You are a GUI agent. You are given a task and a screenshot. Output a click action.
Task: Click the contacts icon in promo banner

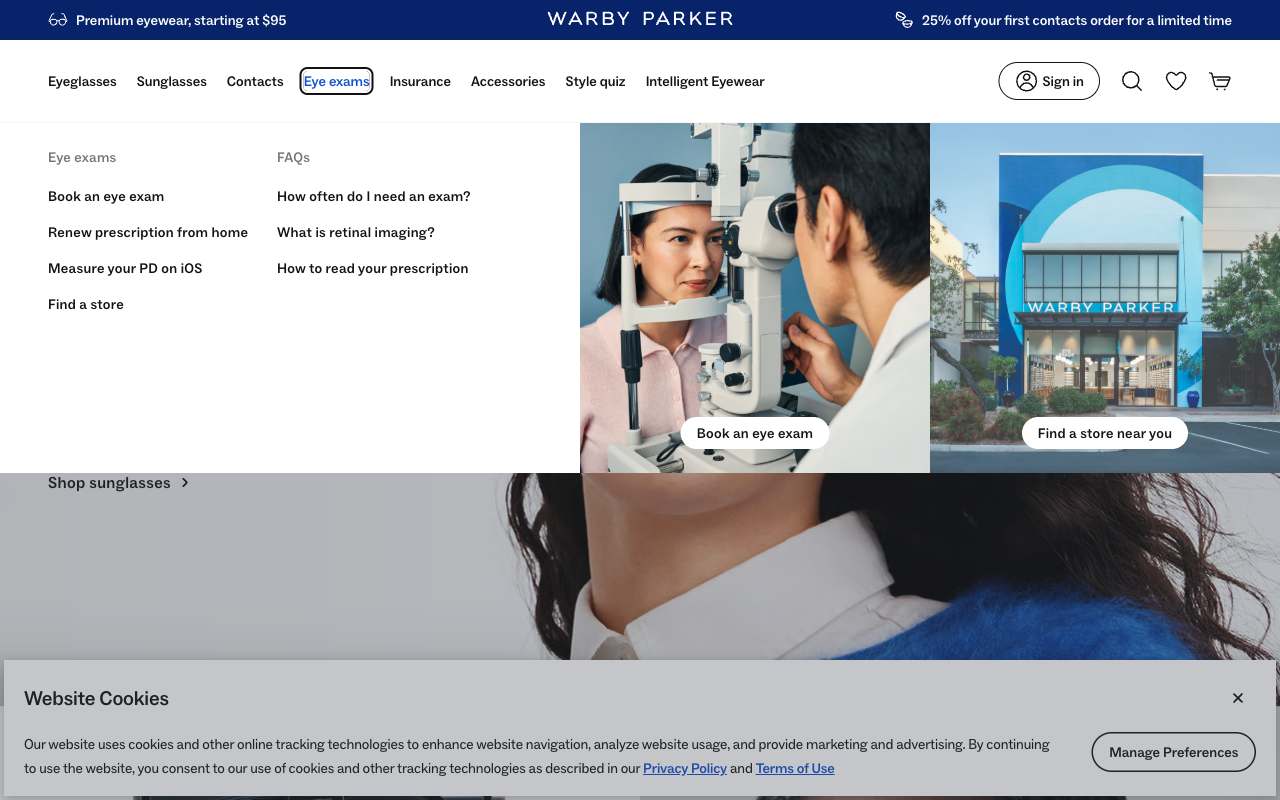coord(904,20)
